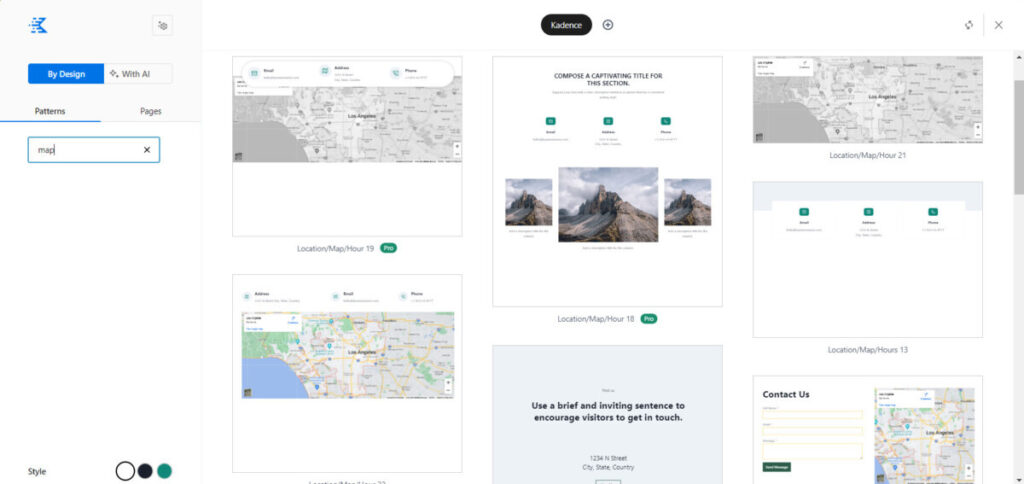Clear the map search text
This screenshot has width=1024, height=484.
[x=147, y=150]
